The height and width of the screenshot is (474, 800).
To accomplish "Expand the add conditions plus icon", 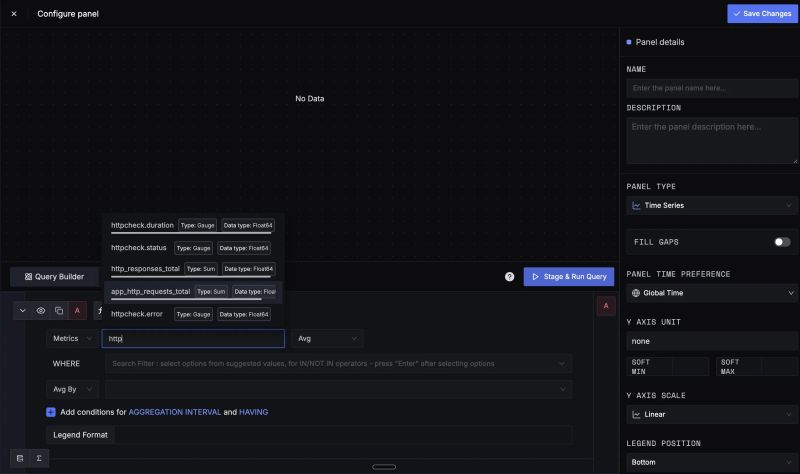I will [51, 412].
